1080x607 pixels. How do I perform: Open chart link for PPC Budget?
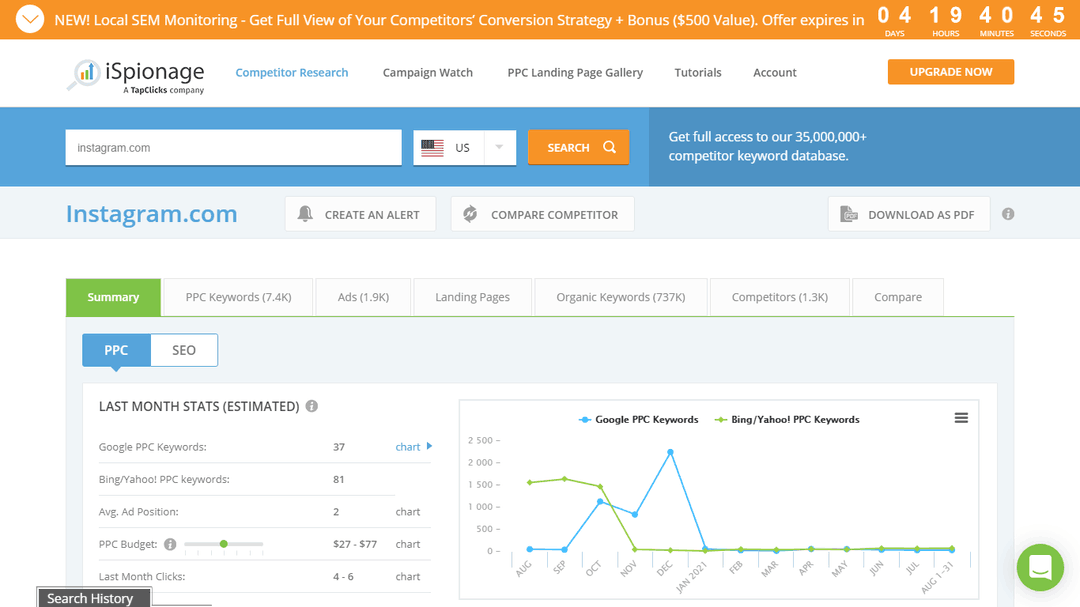(x=408, y=544)
